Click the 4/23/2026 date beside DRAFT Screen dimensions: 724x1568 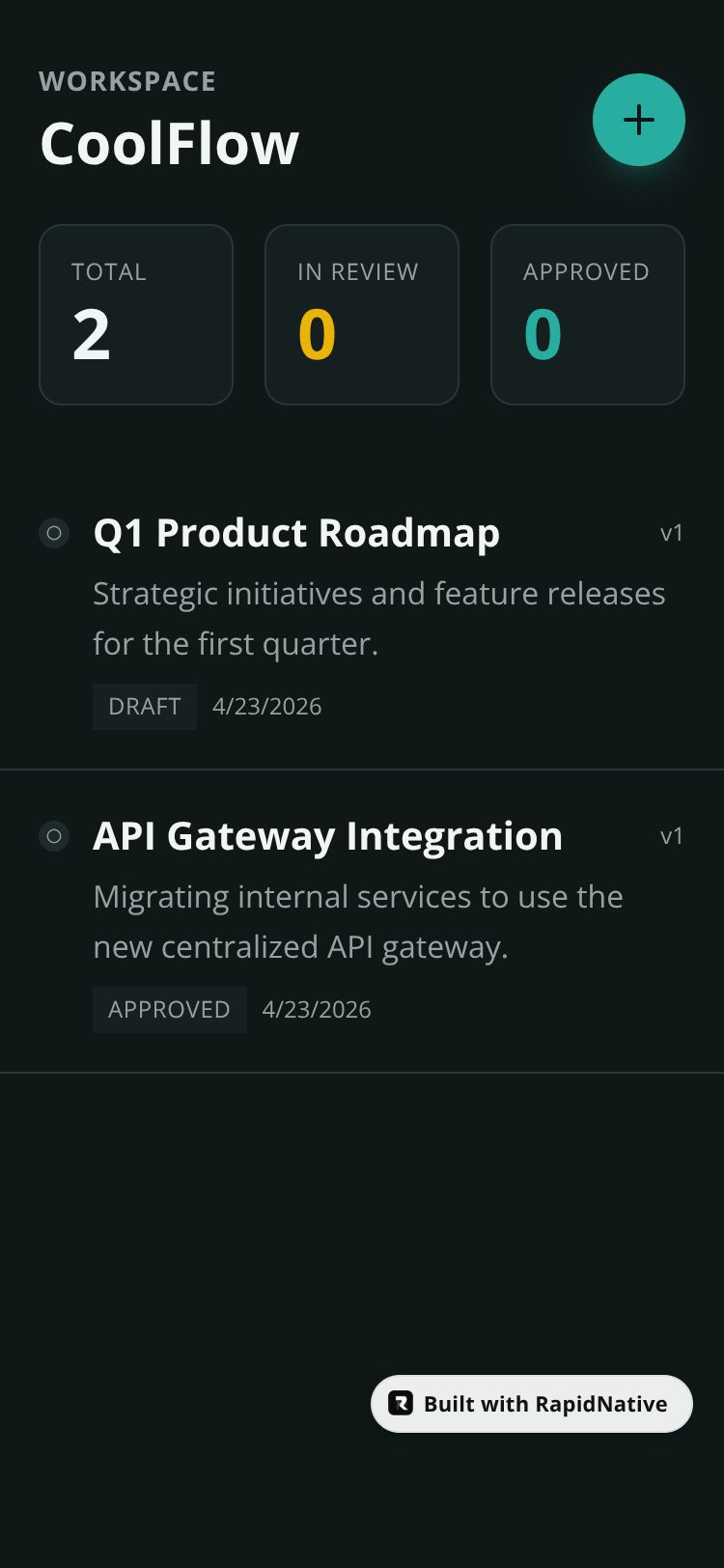coord(267,707)
